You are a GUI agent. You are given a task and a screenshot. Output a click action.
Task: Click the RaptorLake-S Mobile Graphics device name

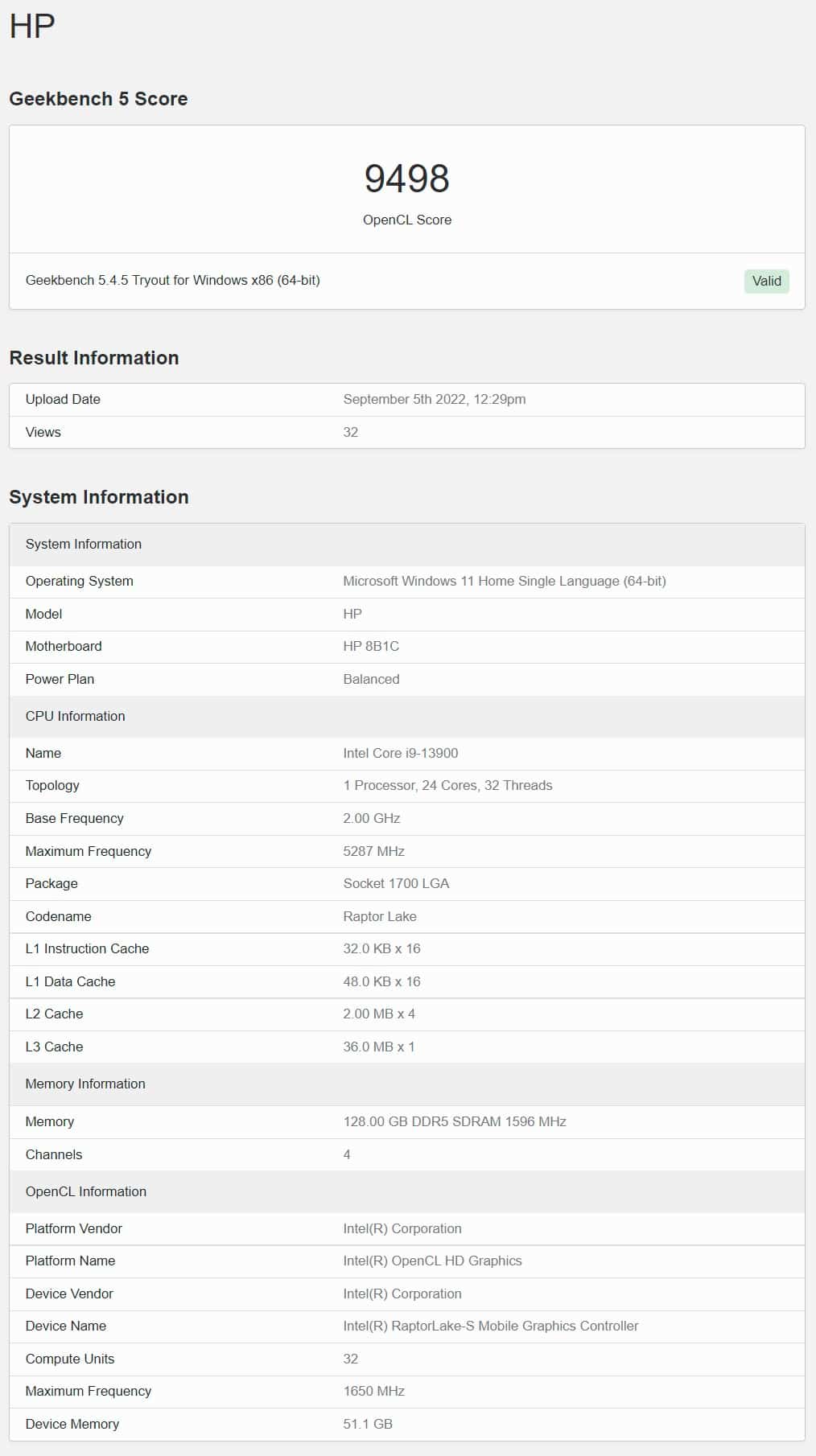[x=491, y=1326]
